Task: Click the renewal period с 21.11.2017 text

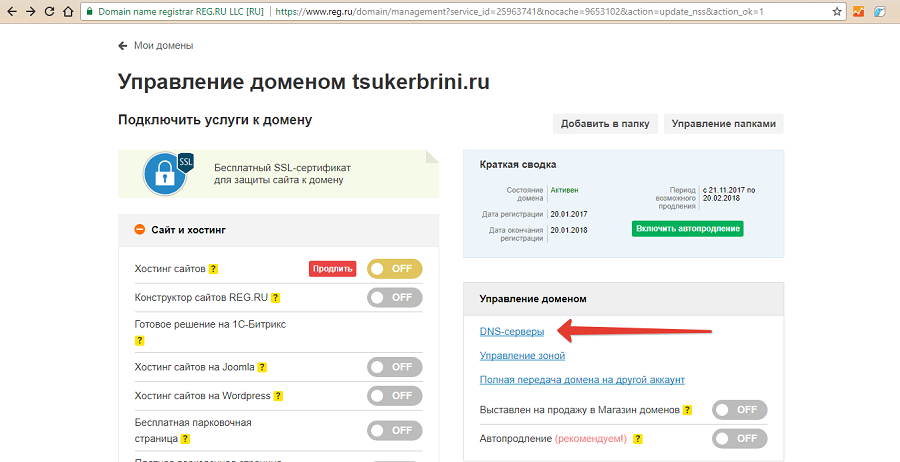Action: [x=729, y=194]
